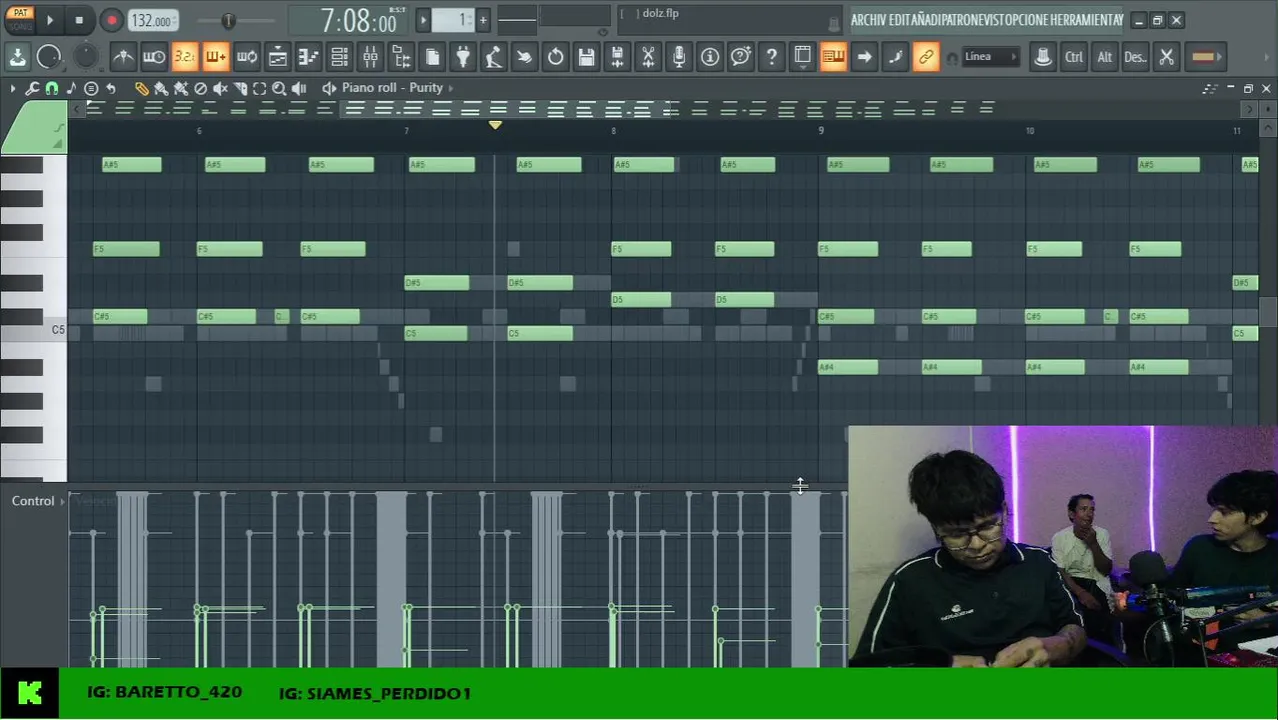Toggle overdub note blending recording
The image size is (1278, 720).
[x=216, y=57]
